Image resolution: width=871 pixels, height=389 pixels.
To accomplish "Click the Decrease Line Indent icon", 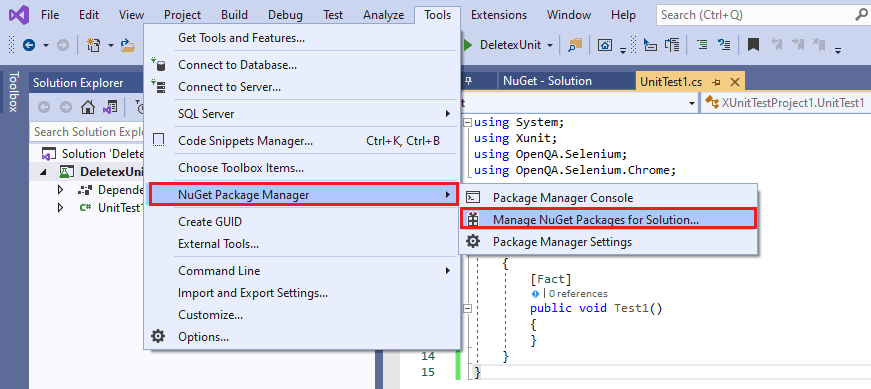I will tap(649, 44).
